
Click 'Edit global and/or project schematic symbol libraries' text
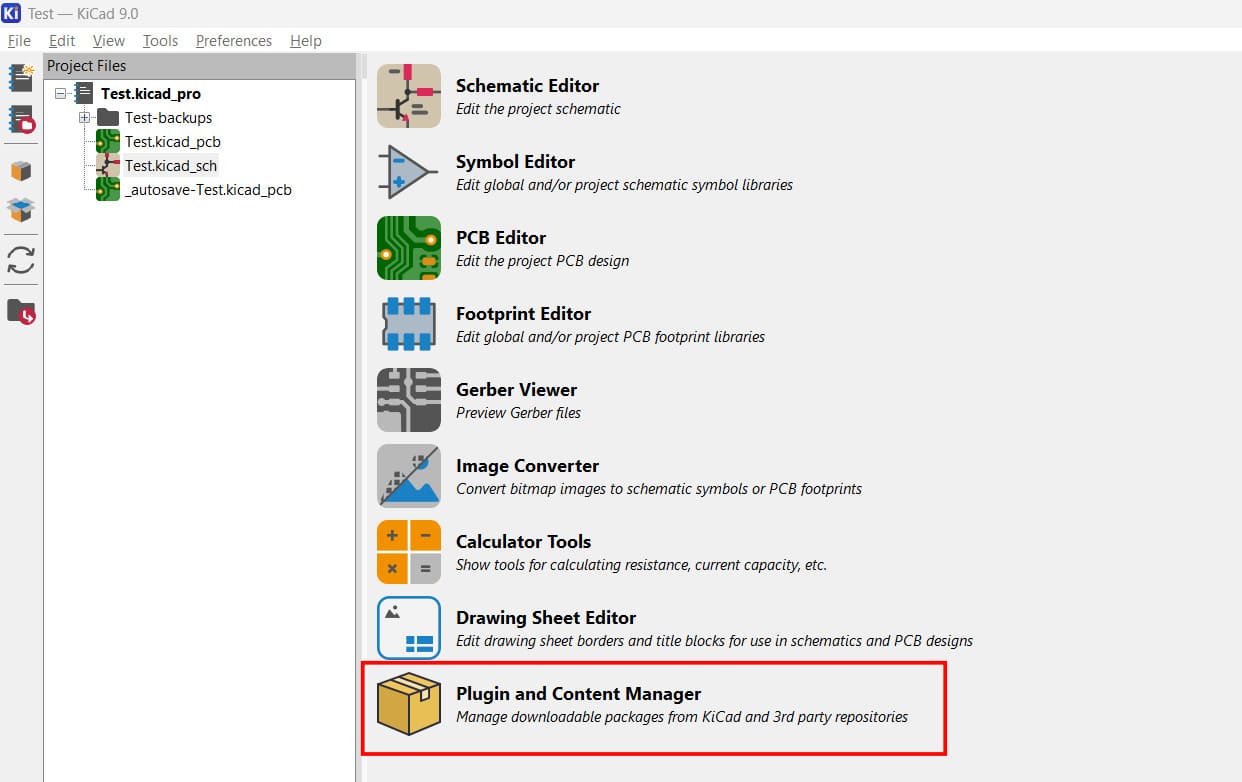pyautogui.click(x=624, y=185)
